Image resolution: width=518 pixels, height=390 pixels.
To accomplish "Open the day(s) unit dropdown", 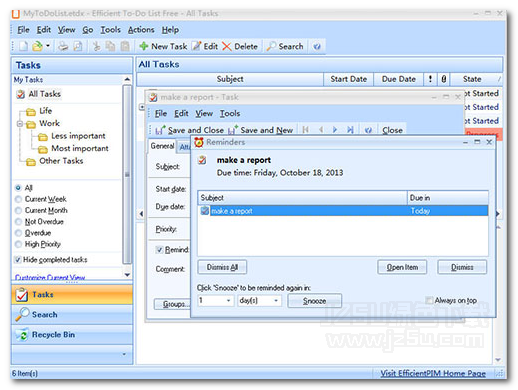I will (x=276, y=301).
